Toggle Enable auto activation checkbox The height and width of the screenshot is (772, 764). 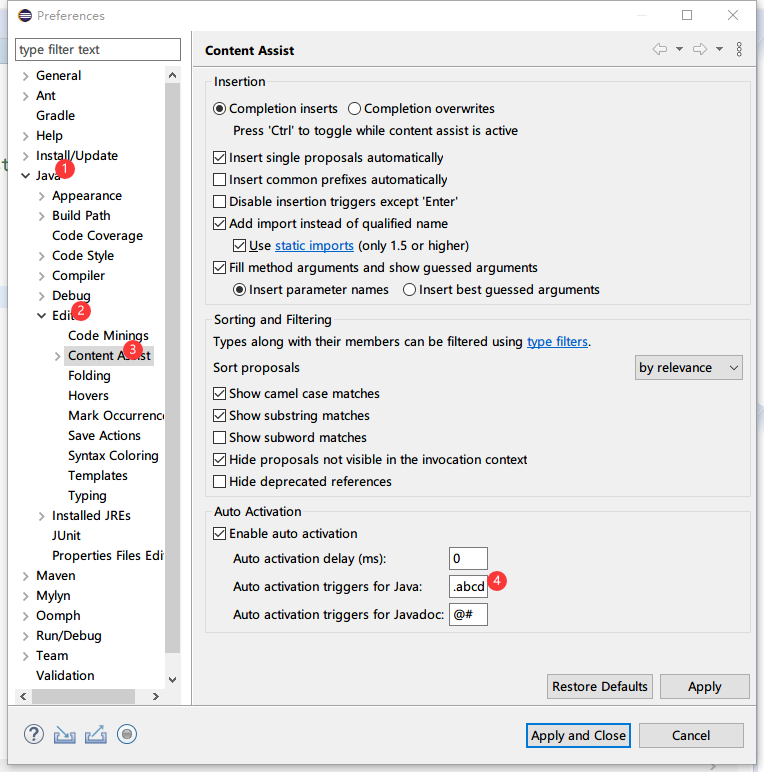220,533
